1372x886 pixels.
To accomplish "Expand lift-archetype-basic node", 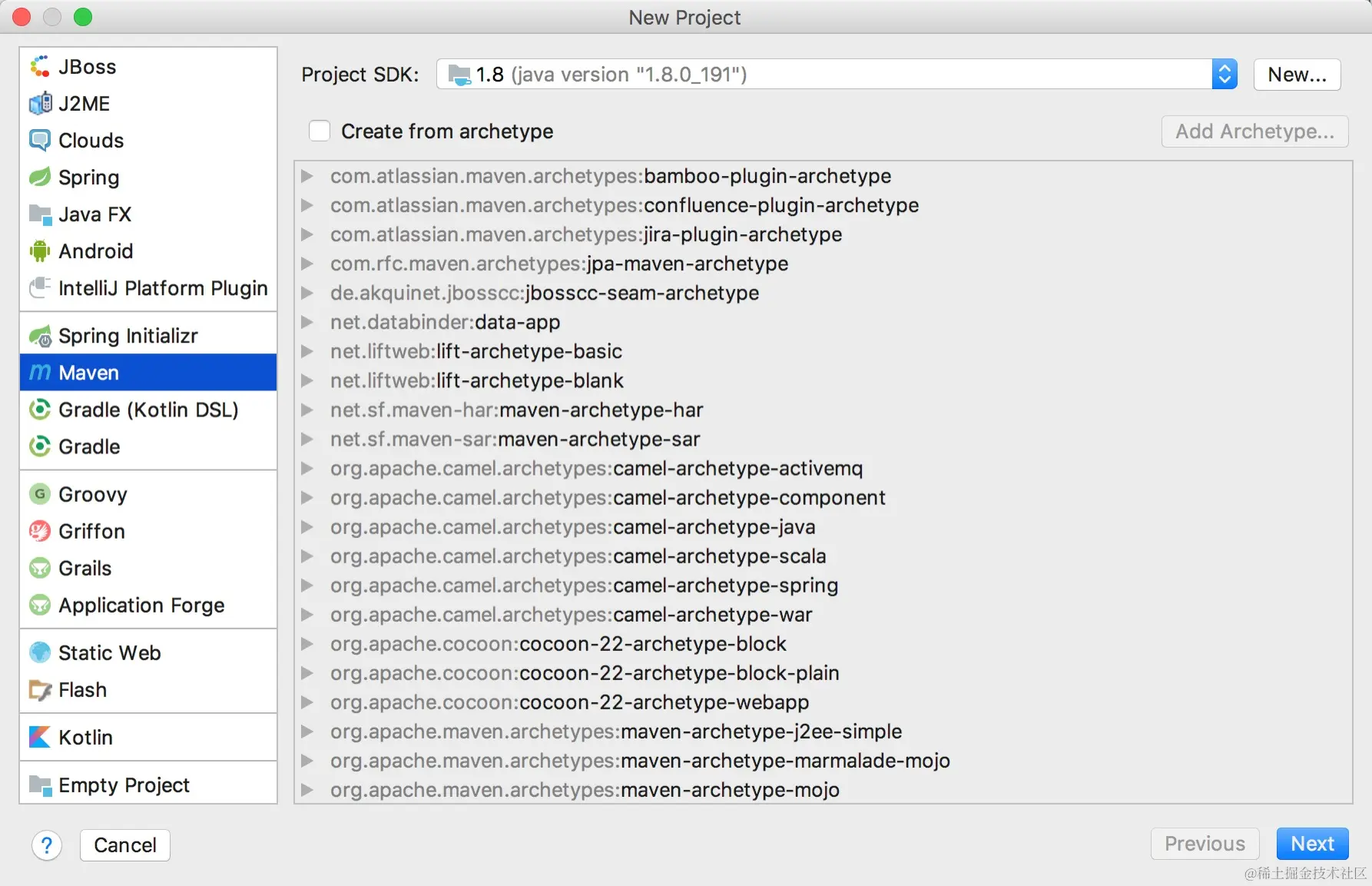I will 307,351.
